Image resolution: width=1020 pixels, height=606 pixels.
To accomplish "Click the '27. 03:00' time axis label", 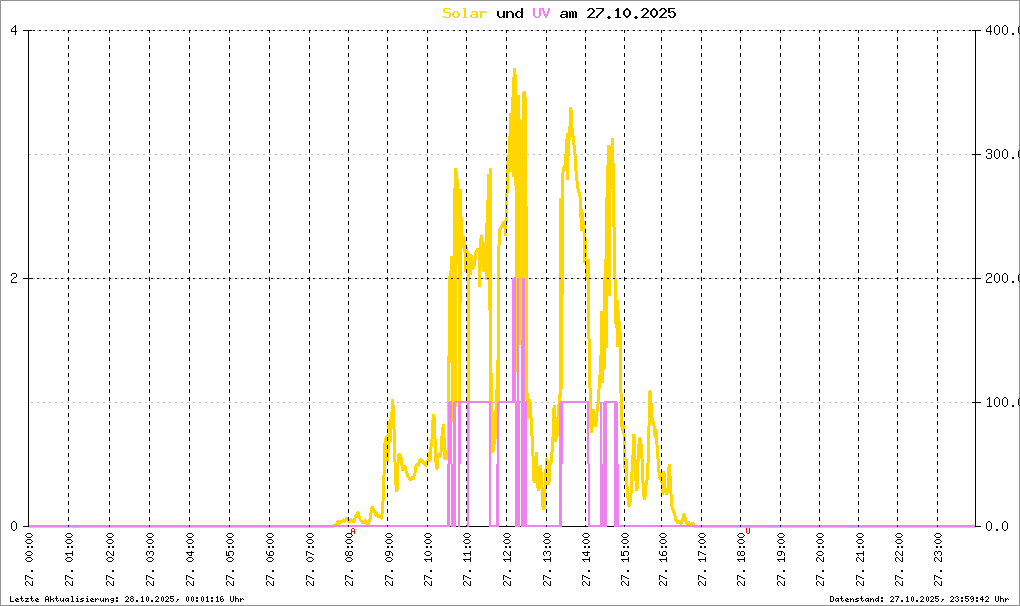I will [x=150, y=559].
